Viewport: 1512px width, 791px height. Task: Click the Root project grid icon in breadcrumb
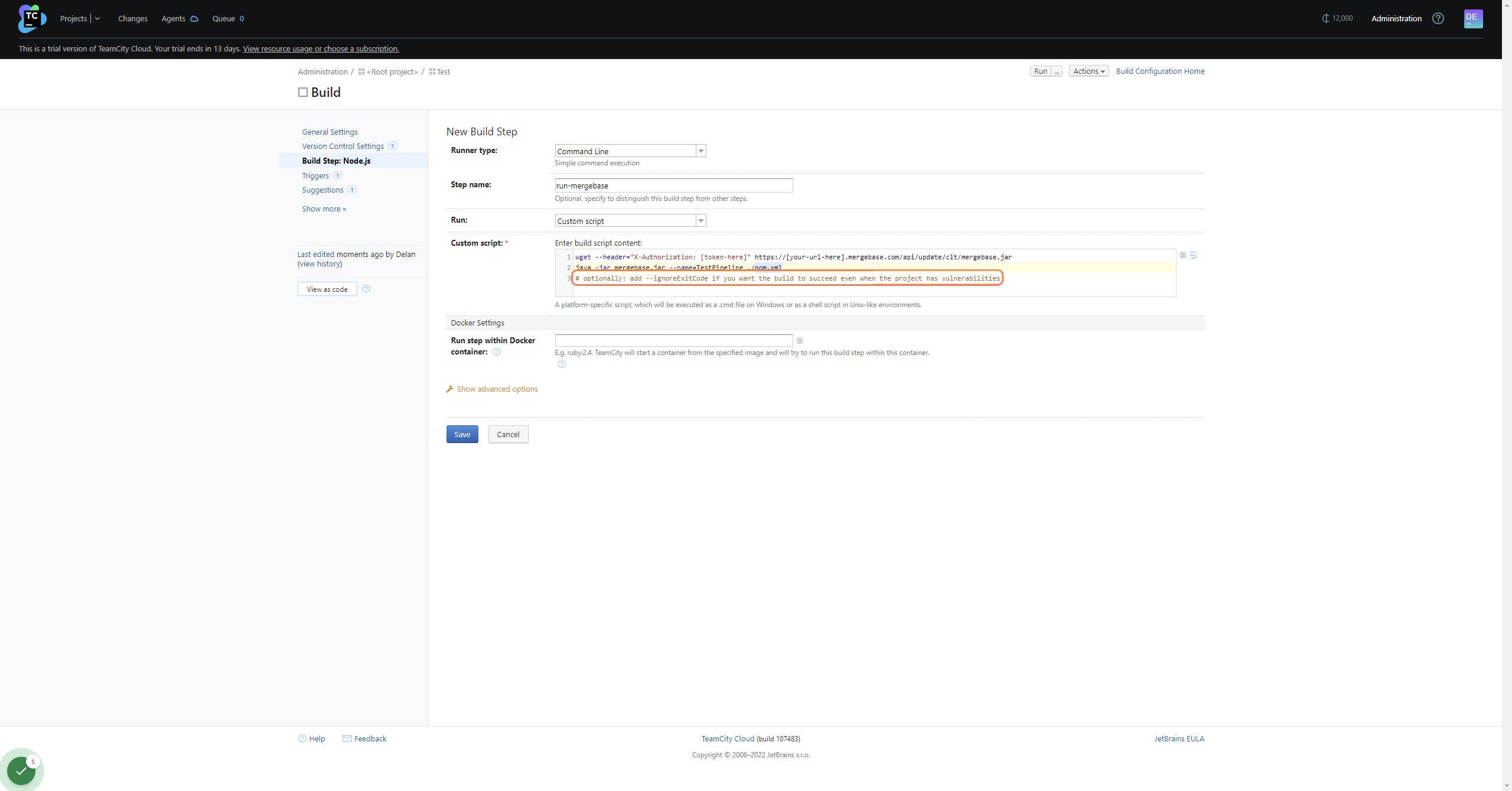361,71
